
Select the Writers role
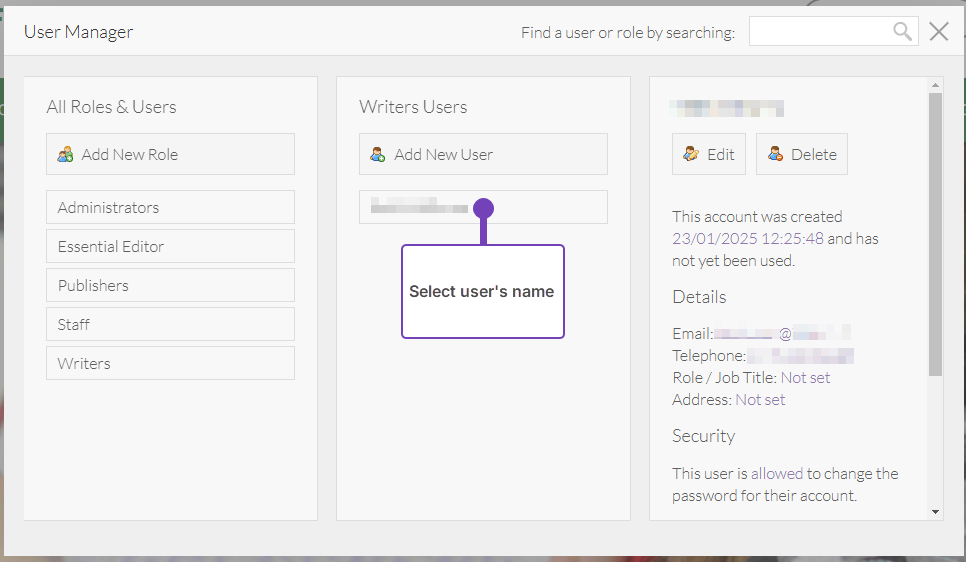(170, 363)
